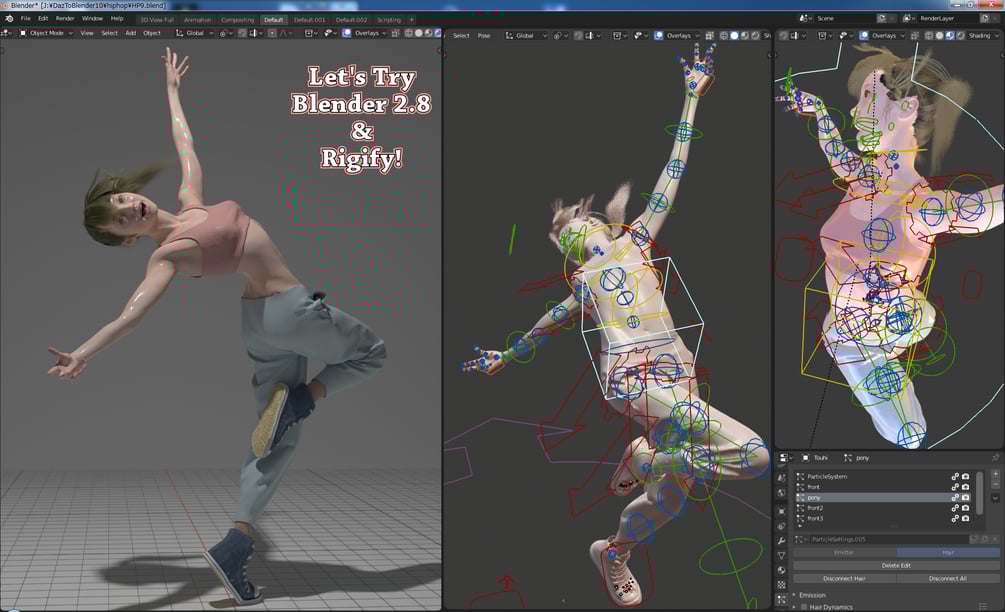Image resolution: width=1005 pixels, height=612 pixels.
Task: Select the ParticleSystem row in the particle list
Action: 884,477
